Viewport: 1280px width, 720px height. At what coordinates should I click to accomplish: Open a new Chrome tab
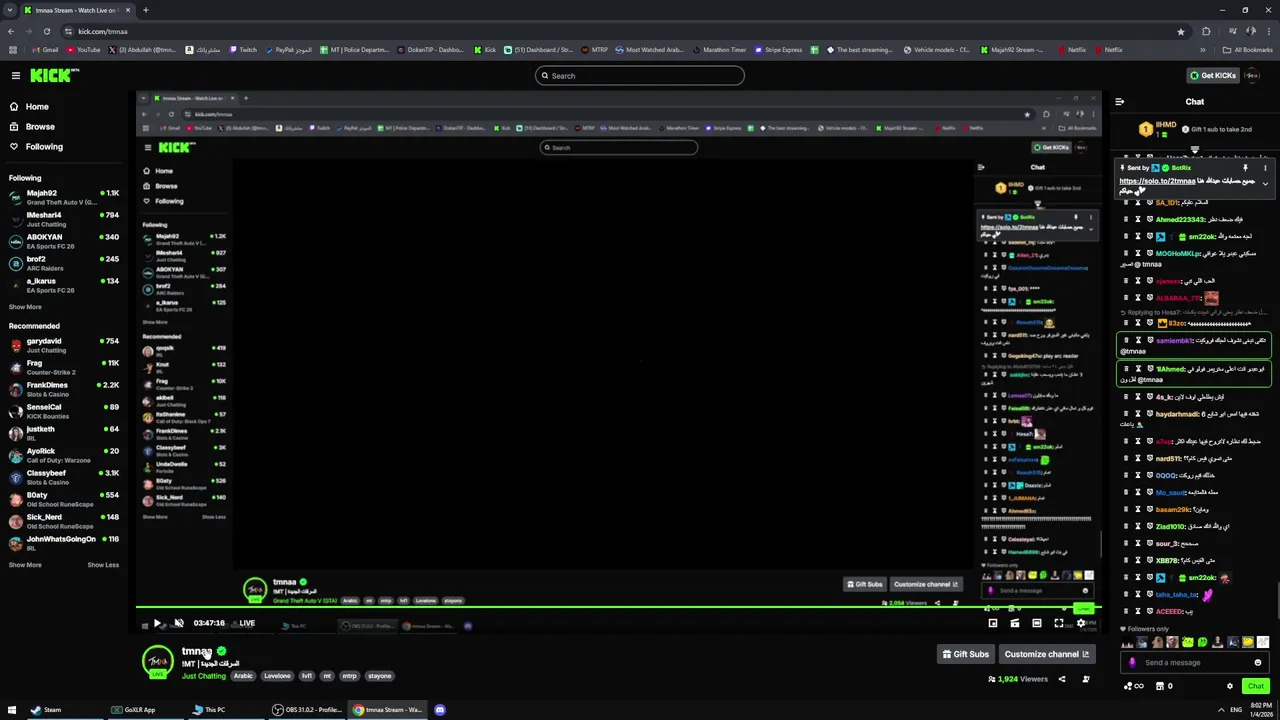(145, 10)
